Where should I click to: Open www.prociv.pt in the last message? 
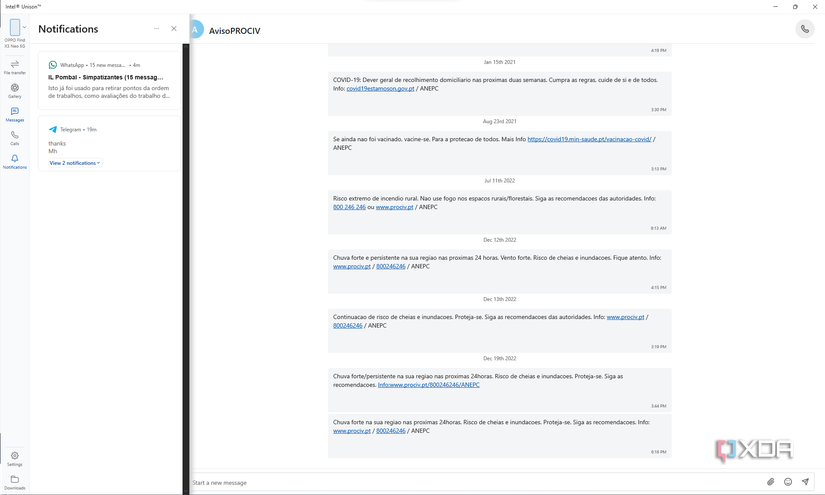351,431
